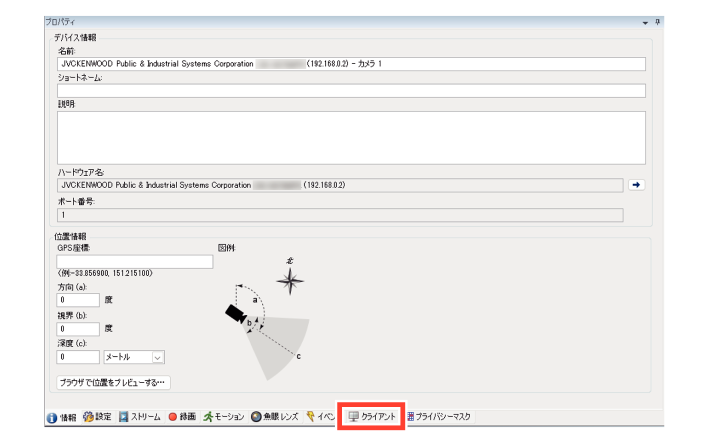Click the 説明 text area
Image resolution: width=708 pixels, height=443 pixels.
coord(351,138)
